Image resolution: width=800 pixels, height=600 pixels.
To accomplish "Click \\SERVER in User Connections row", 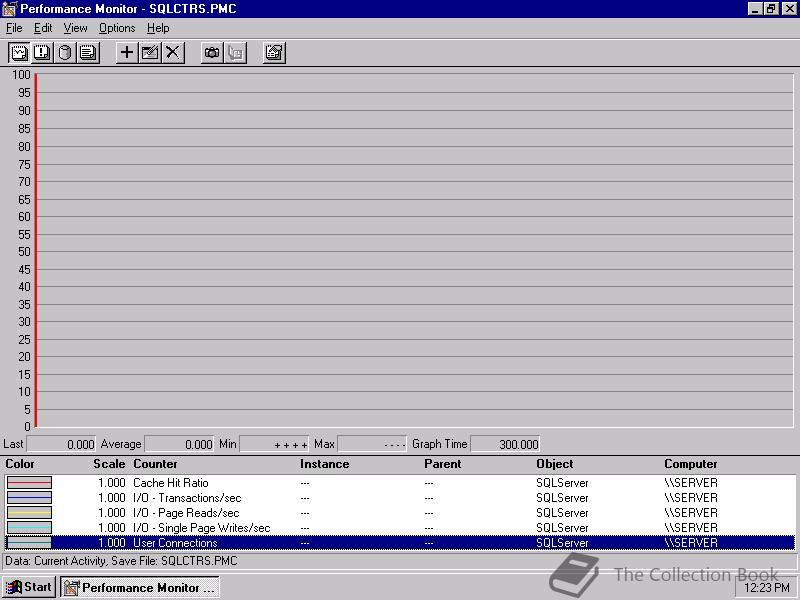I will 691,542.
